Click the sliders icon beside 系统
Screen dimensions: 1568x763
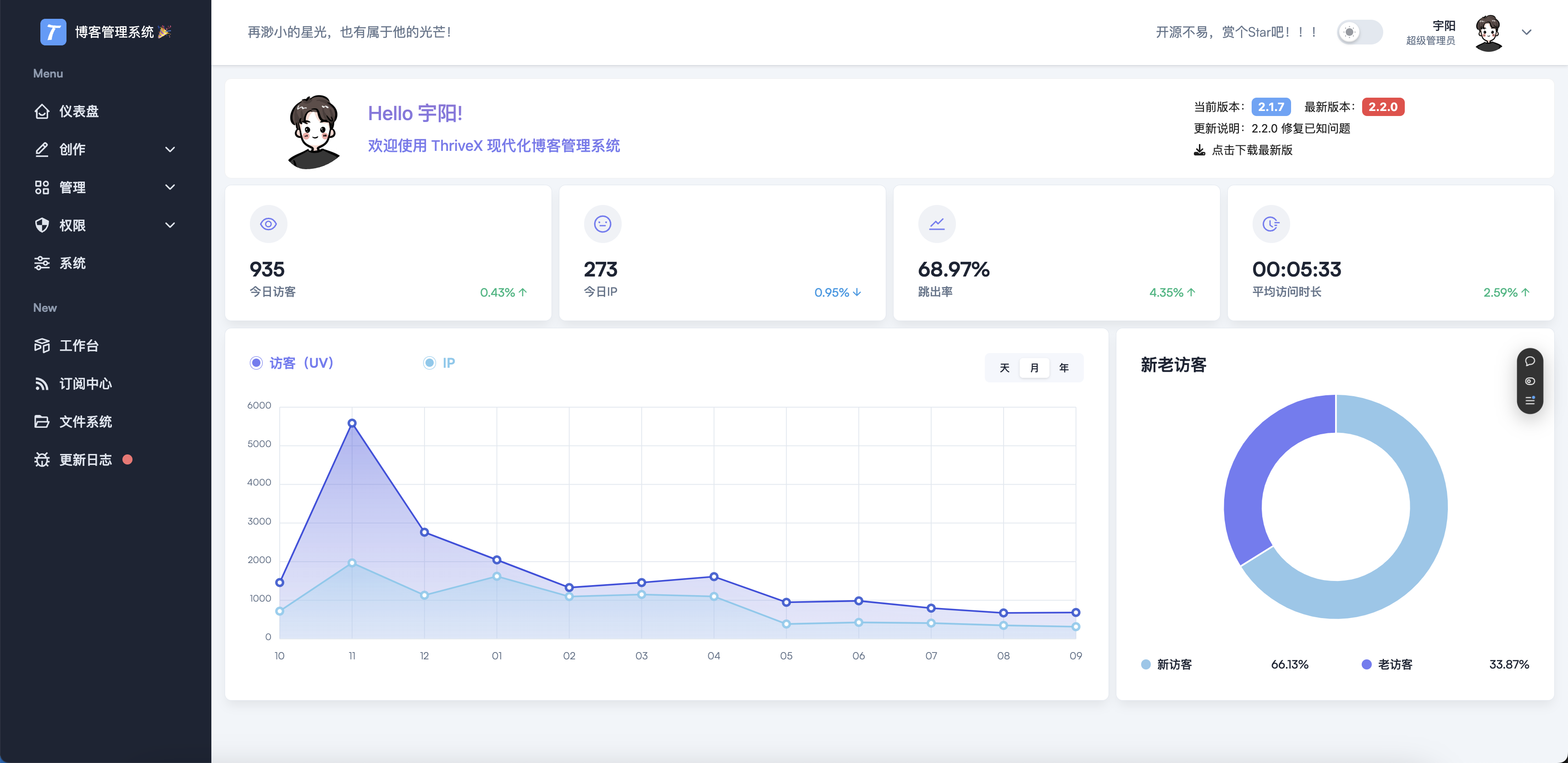coord(41,263)
